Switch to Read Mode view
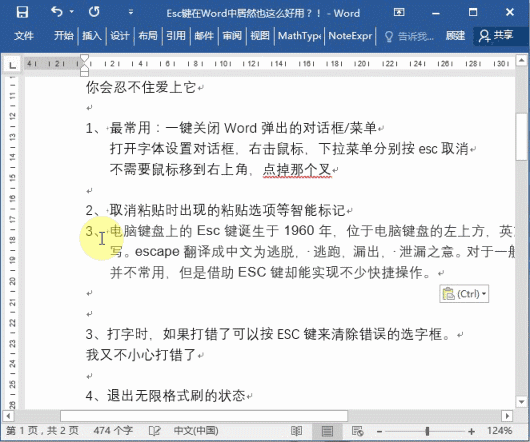 click(296, 431)
